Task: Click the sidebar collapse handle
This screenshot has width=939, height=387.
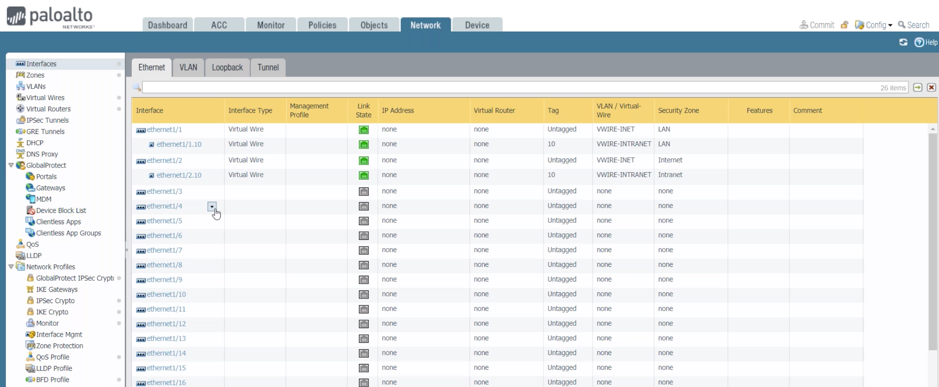Action: [126, 250]
